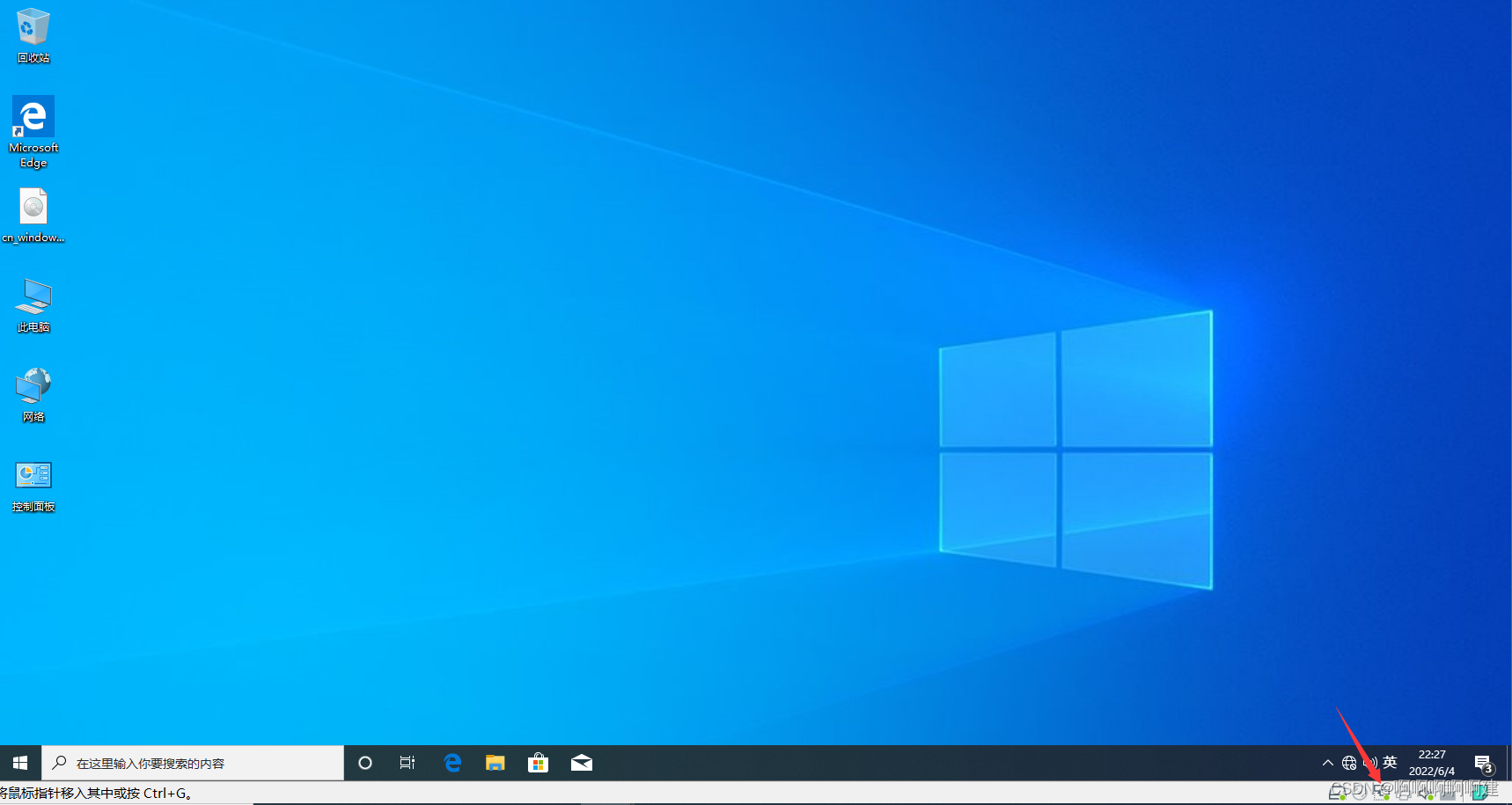Viewport: 1512px width, 805px height.
Task: Click the VMware hard disk status icon
Action: click(x=1339, y=794)
